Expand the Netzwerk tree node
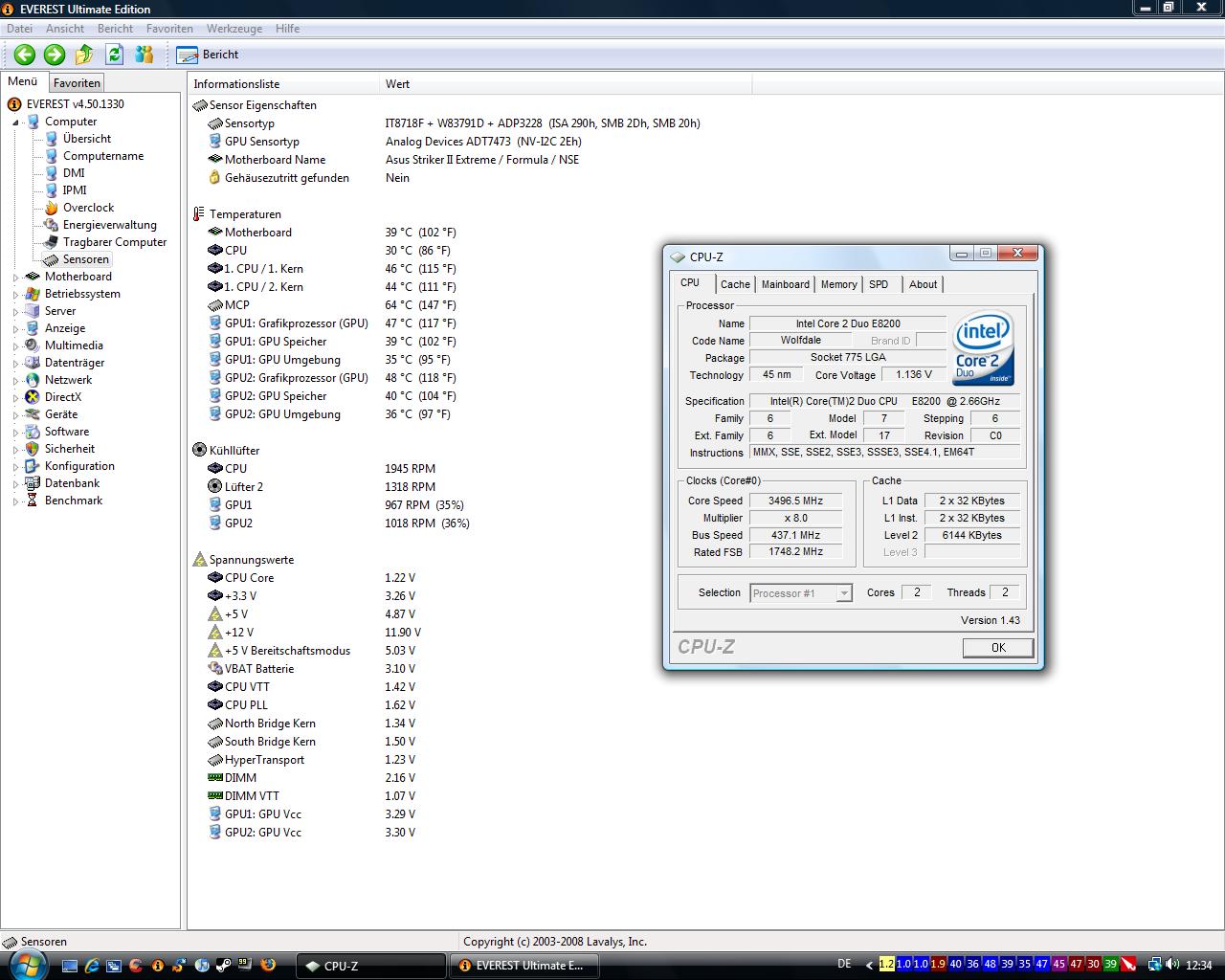Viewport: 1225px width, 980px height. (15, 381)
